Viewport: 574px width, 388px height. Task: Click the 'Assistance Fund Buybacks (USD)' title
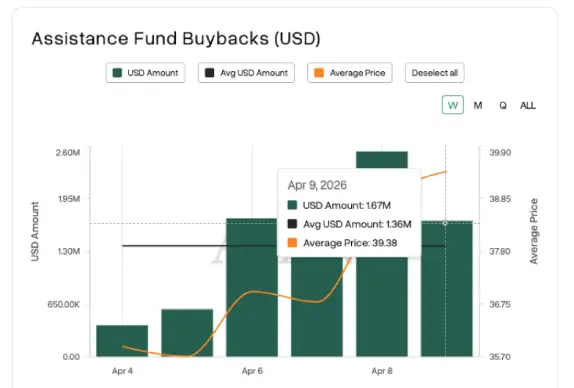(176, 38)
